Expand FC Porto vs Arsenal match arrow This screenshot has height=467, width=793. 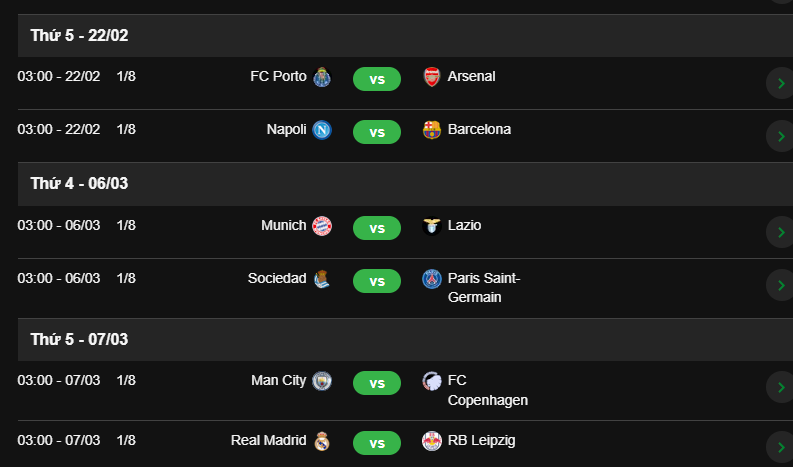[x=781, y=83]
